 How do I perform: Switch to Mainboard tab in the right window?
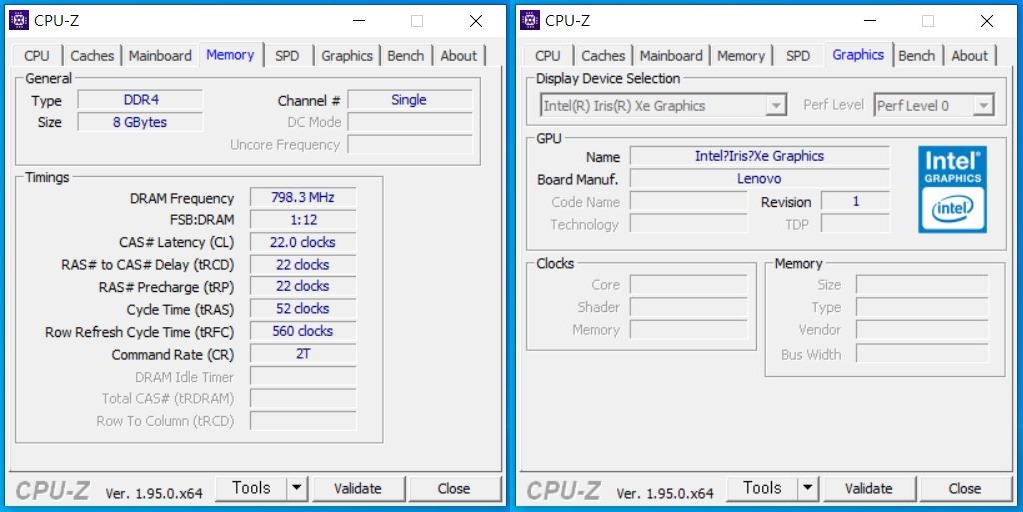(x=671, y=56)
